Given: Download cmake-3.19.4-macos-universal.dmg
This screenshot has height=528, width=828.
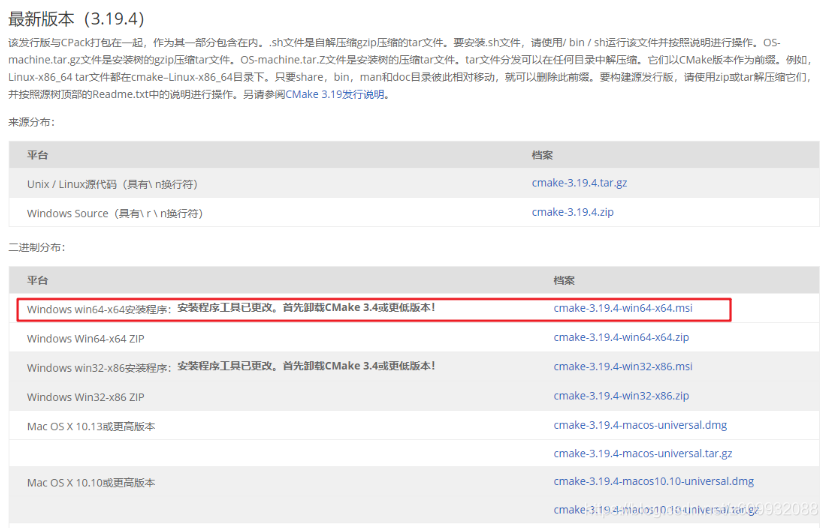Looking at the screenshot, I should [640, 425].
